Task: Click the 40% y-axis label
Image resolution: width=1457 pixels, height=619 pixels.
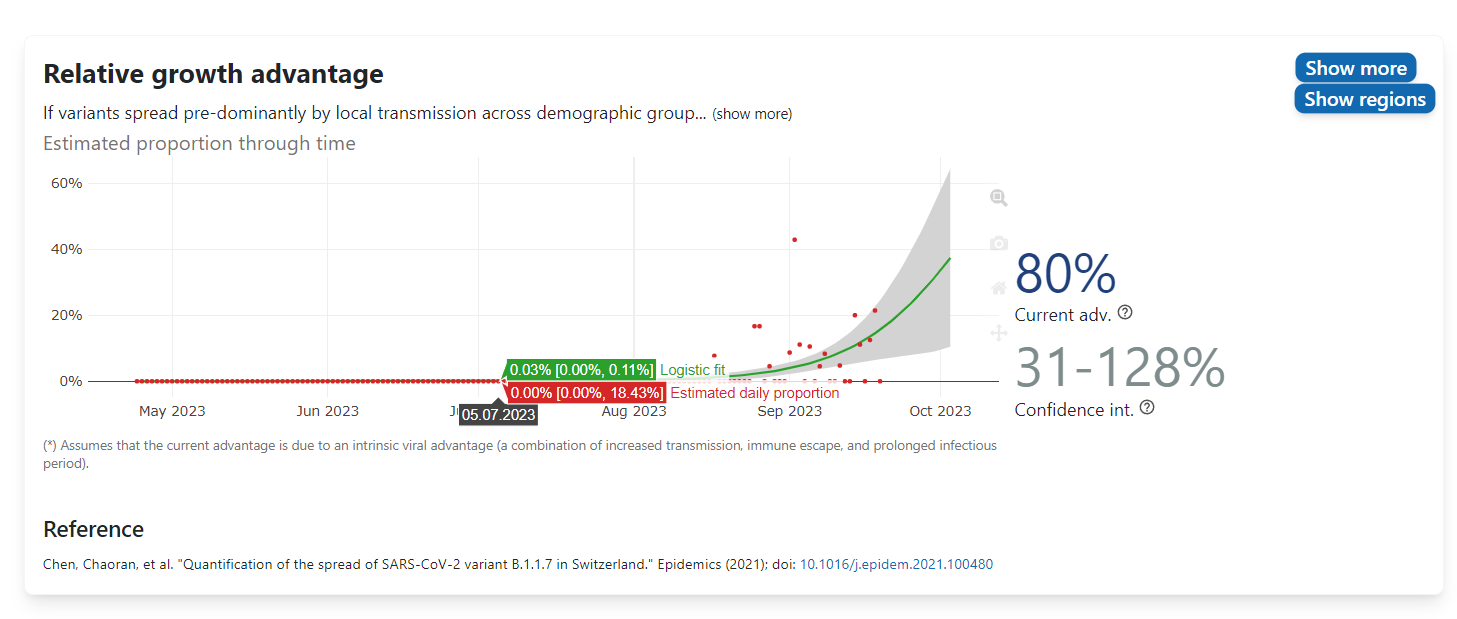Action: [66, 249]
